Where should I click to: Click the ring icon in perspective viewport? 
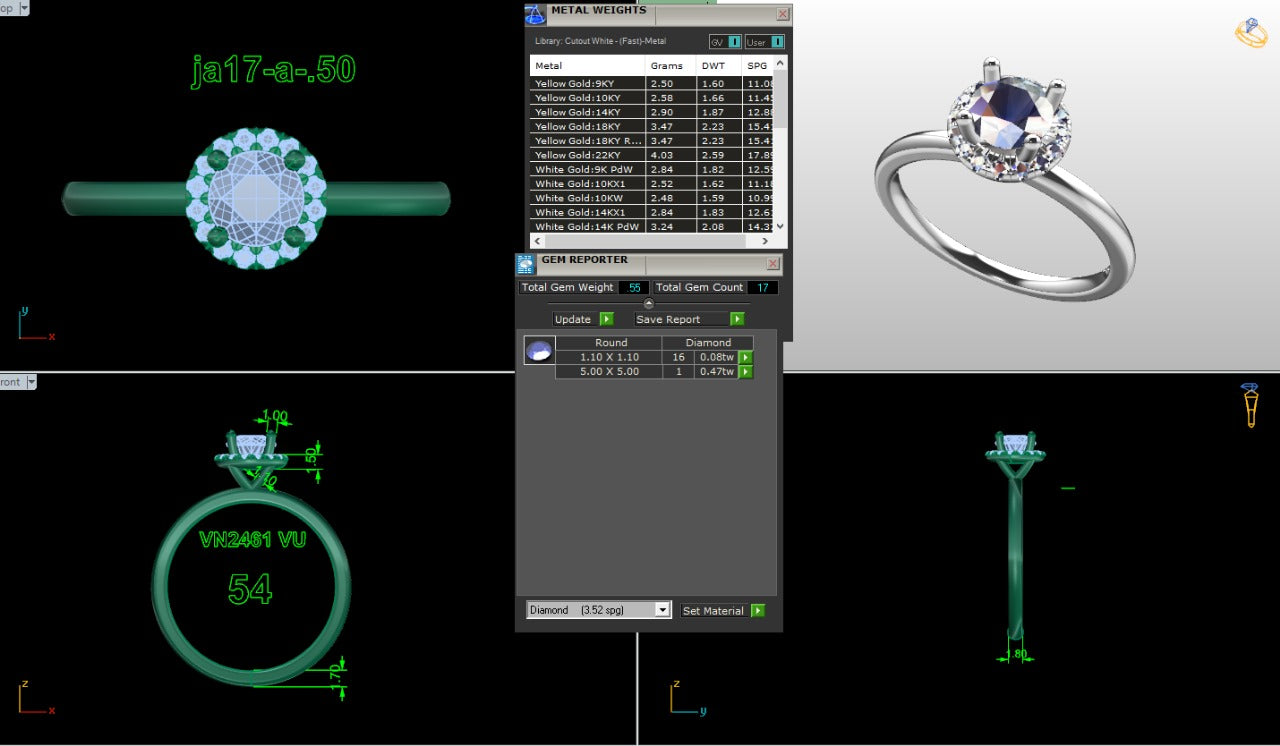1251,33
